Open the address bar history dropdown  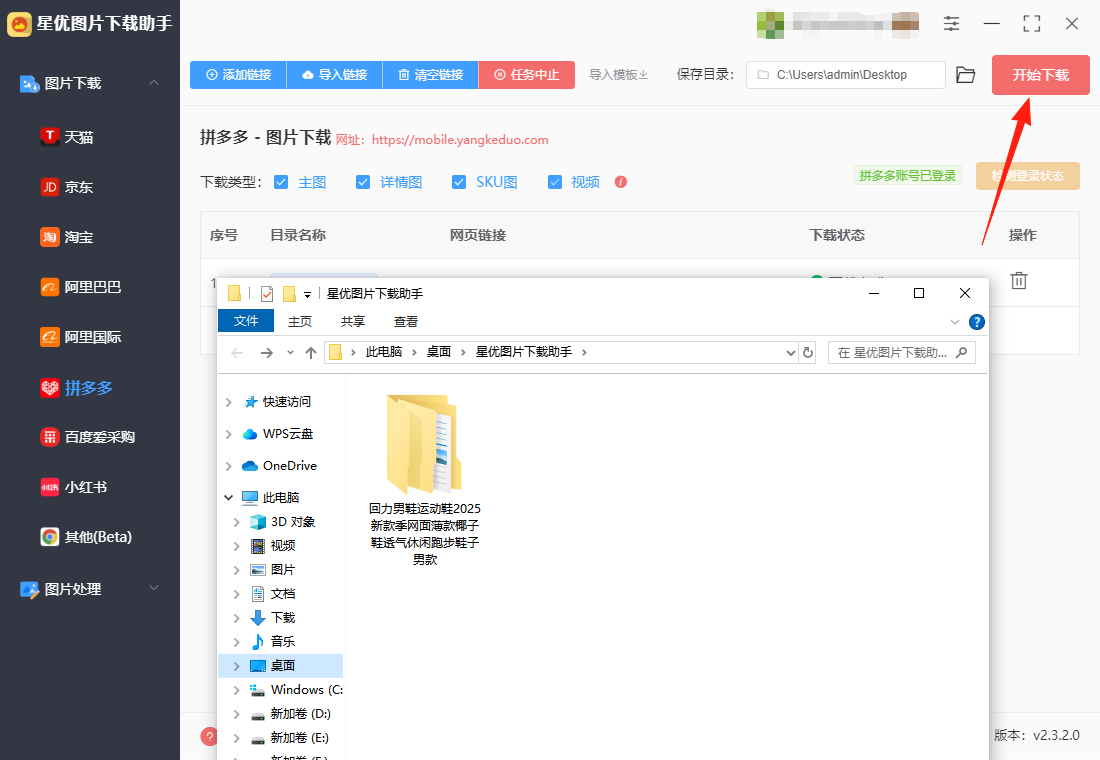tap(791, 352)
